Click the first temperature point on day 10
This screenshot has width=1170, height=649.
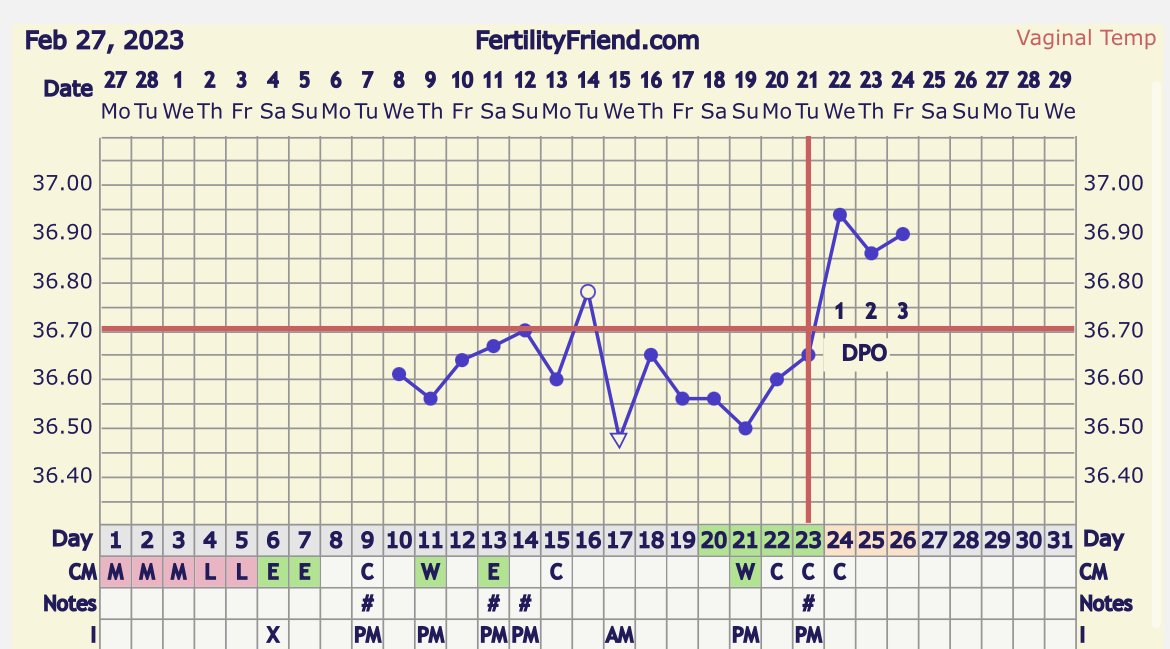[x=399, y=374]
